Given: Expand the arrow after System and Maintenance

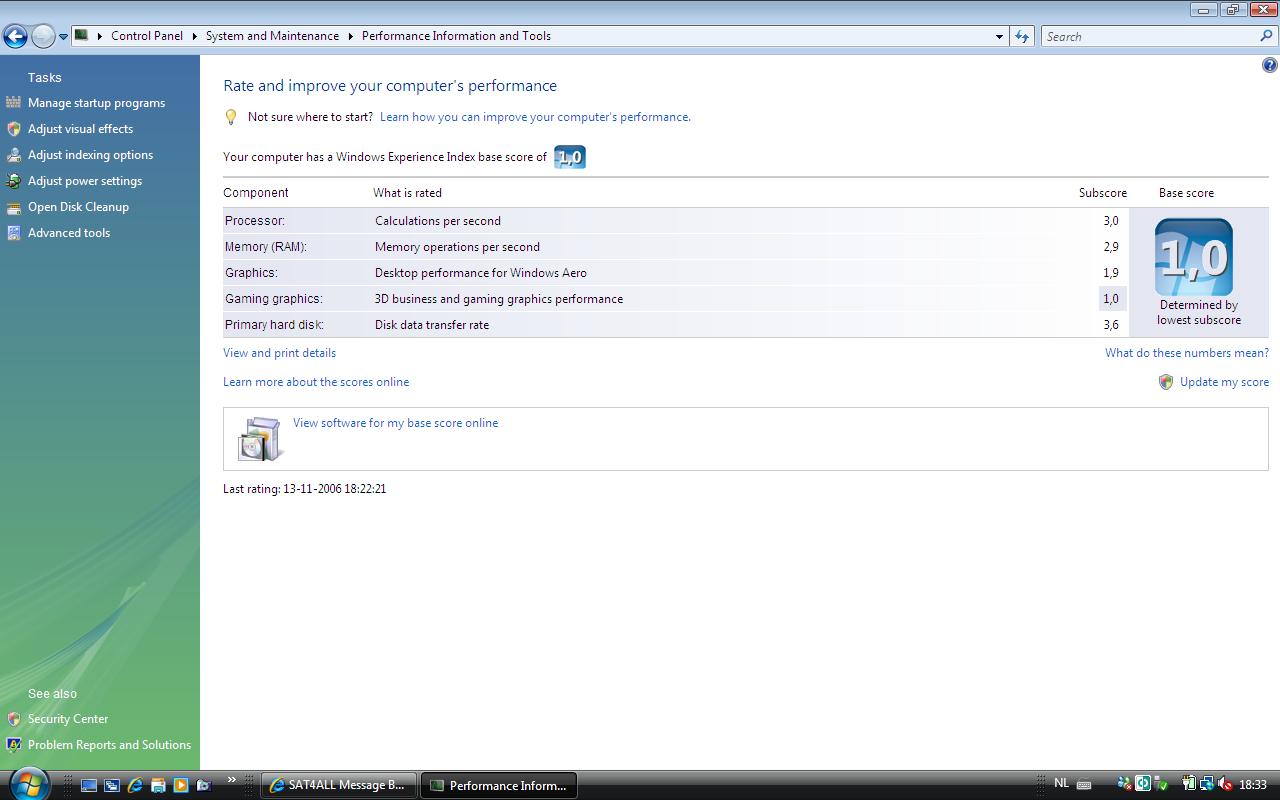Looking at the screenshot, I should [x=351, y=36].
